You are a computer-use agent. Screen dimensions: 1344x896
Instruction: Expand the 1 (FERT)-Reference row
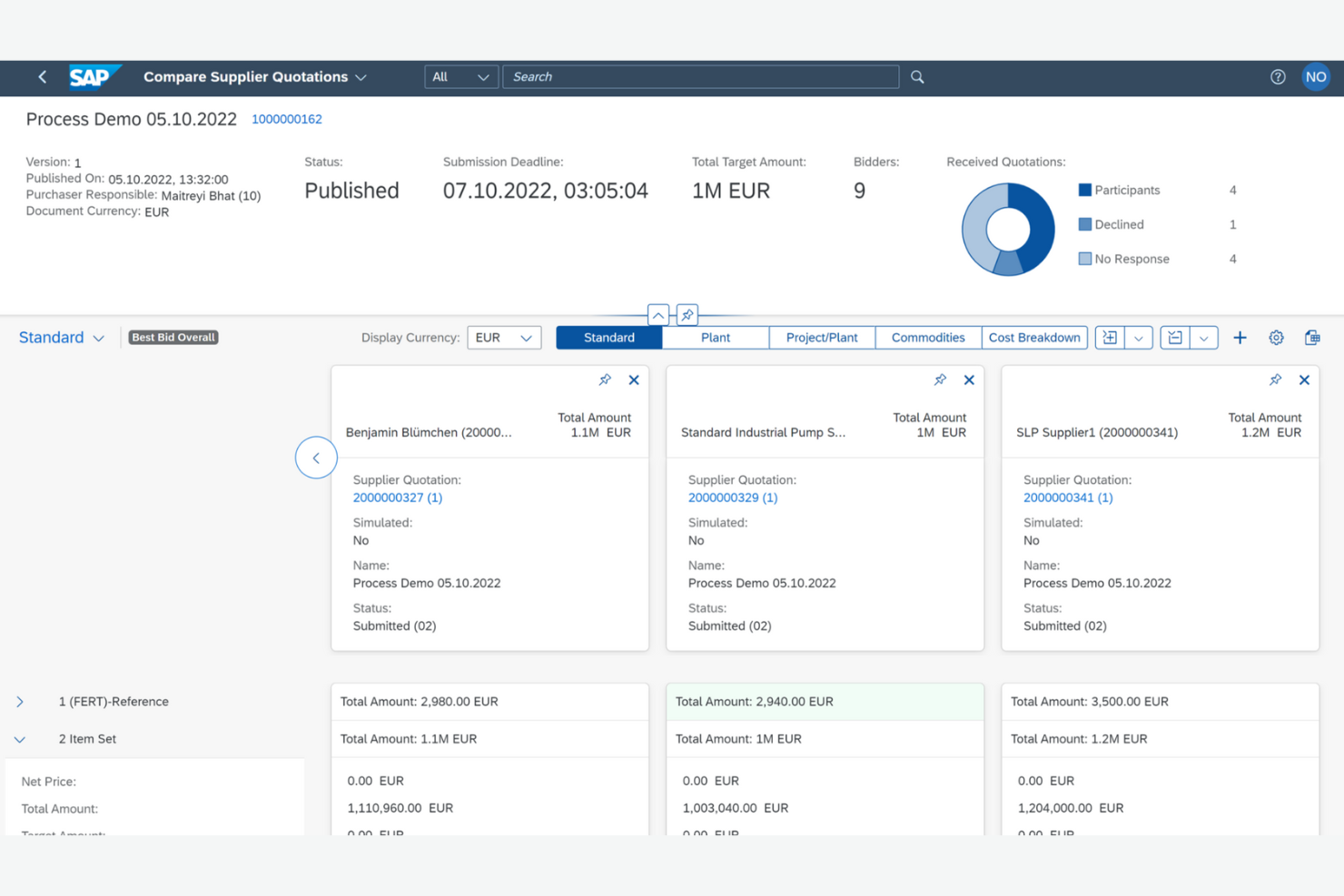point(19,701)
